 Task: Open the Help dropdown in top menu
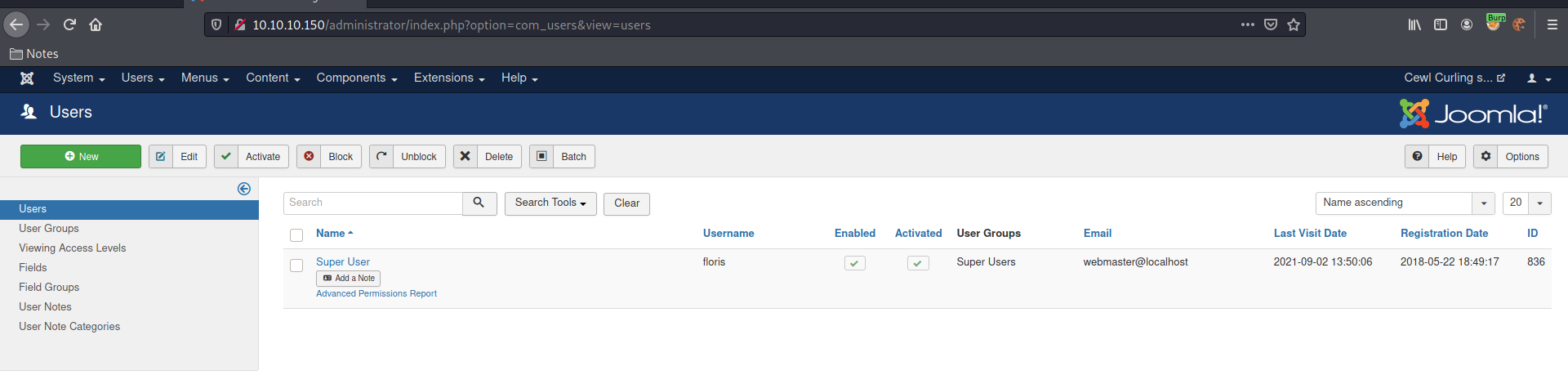(519, 78)
